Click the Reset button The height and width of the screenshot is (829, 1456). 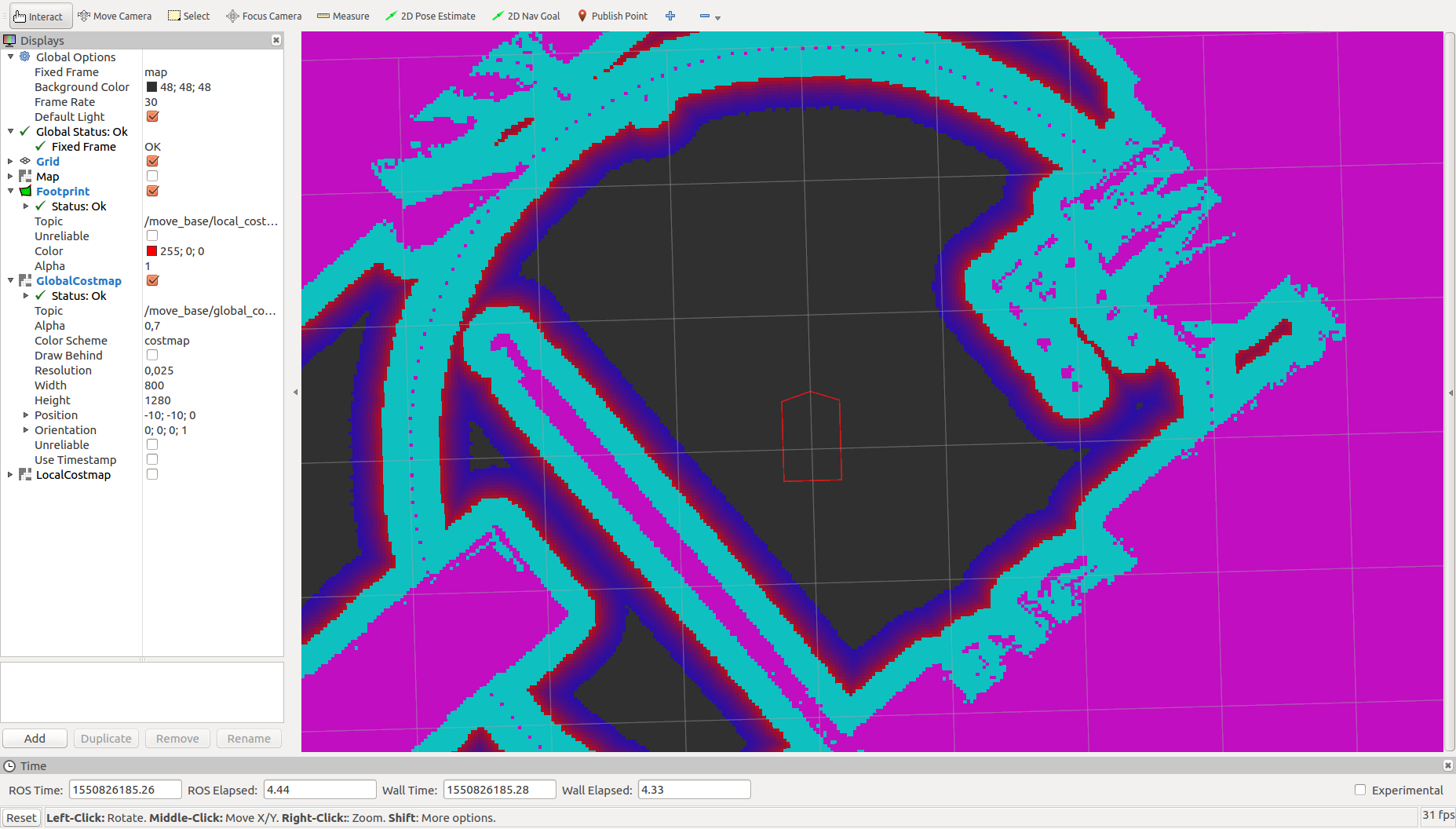coord(21,817)
